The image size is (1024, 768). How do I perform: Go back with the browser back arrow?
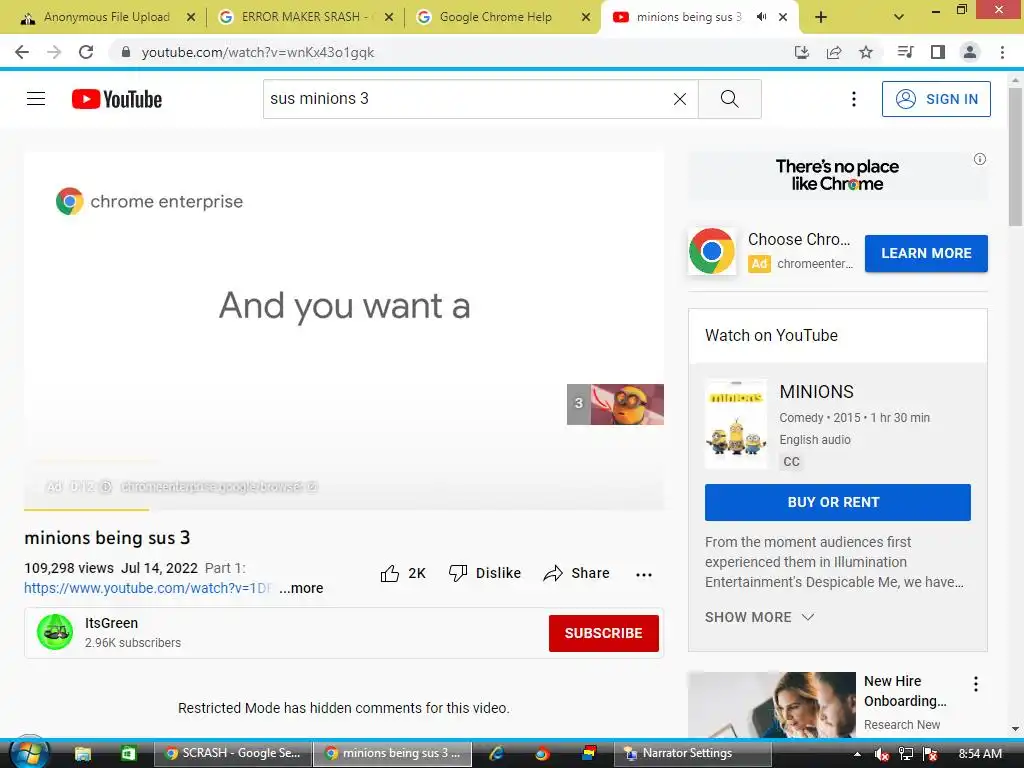tap(22, 52)
